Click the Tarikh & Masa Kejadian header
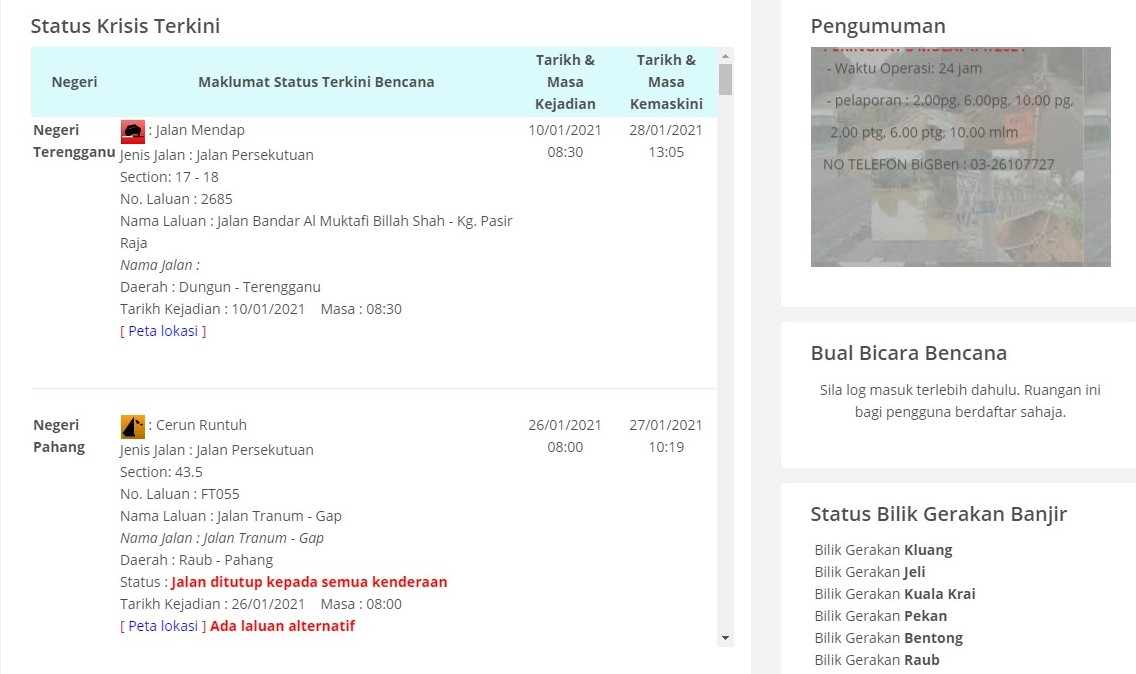This screenshot has height=674, width=1136. click(565, 82)
